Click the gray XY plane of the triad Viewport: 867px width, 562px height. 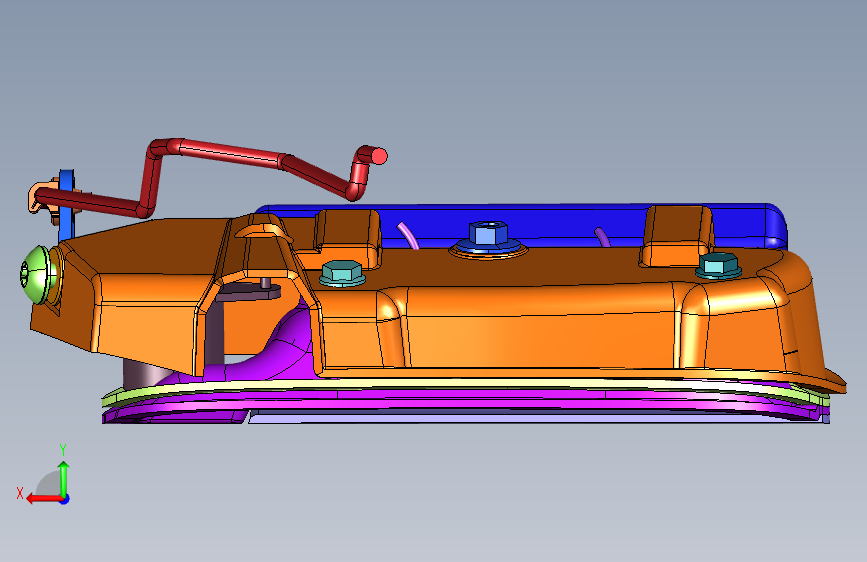tap(49, 485)
